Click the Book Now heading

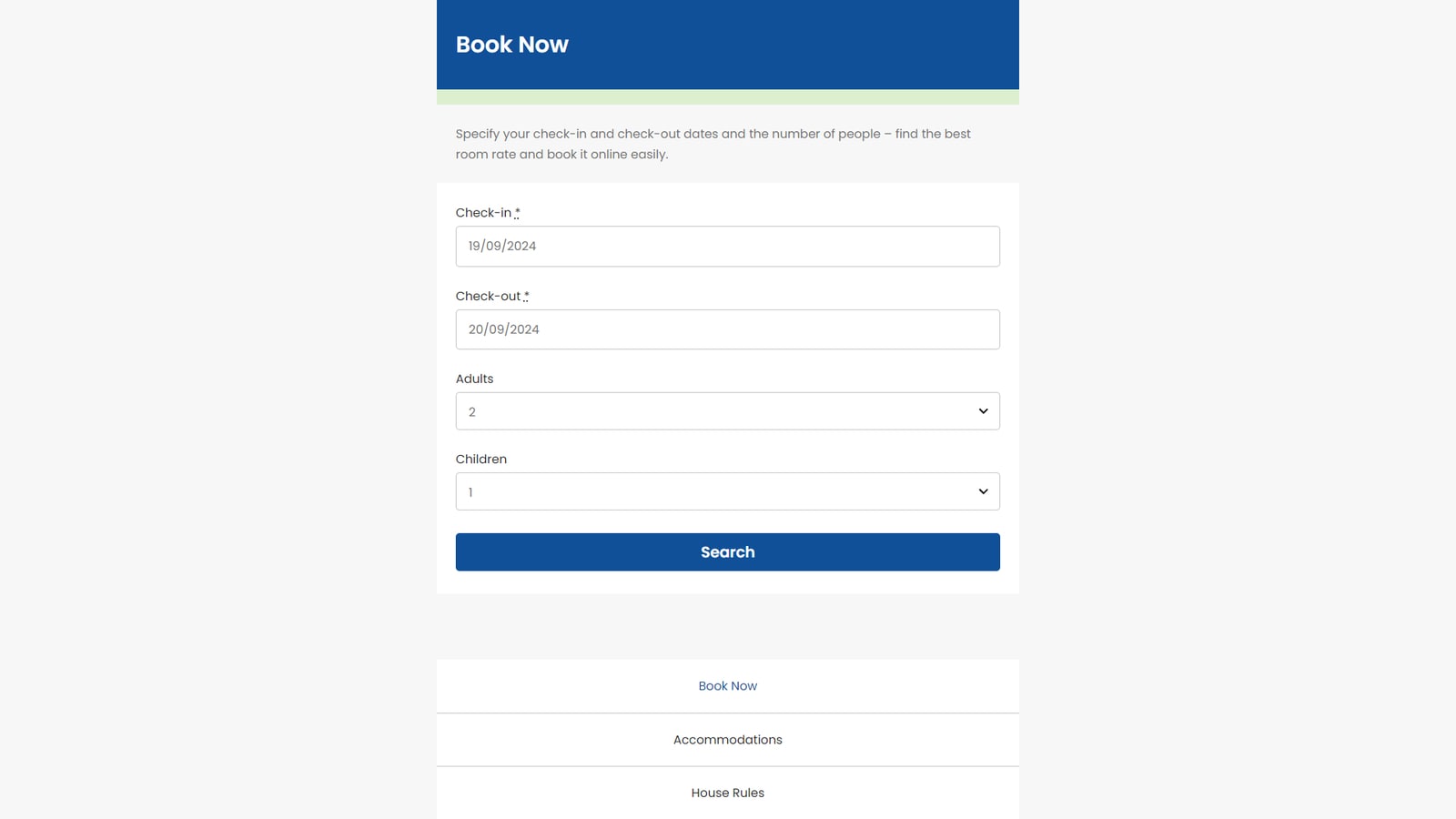pos(511,44)
